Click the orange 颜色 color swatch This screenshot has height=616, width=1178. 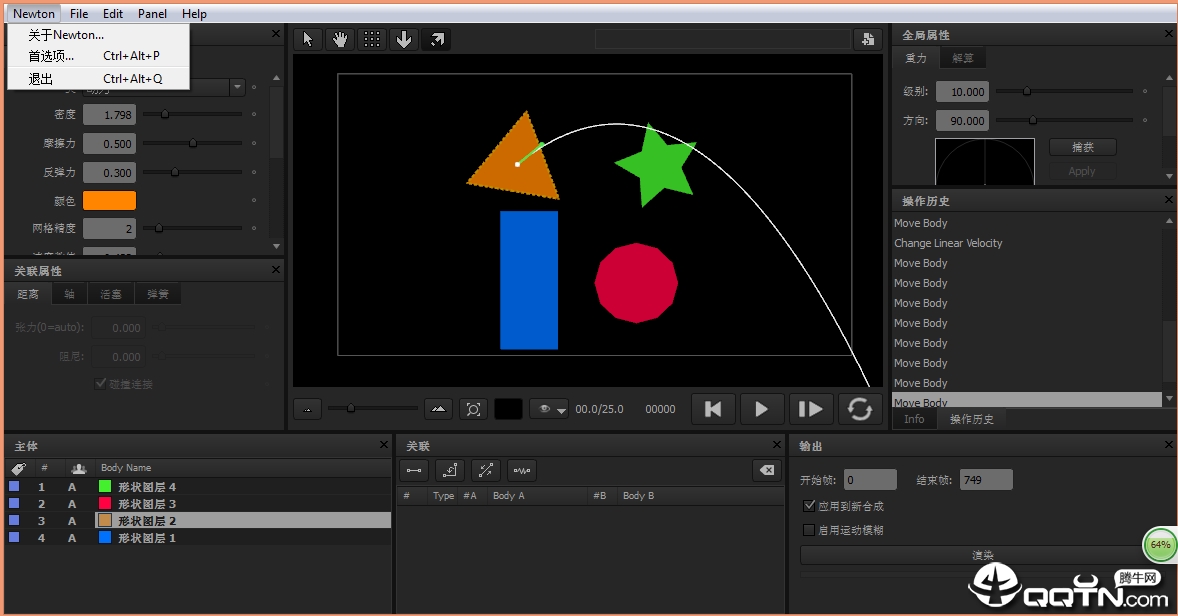click(109, 200)
